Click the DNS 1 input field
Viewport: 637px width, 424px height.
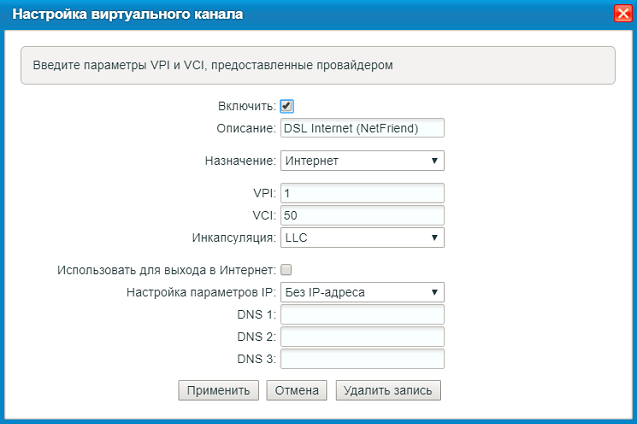[362, 315]
